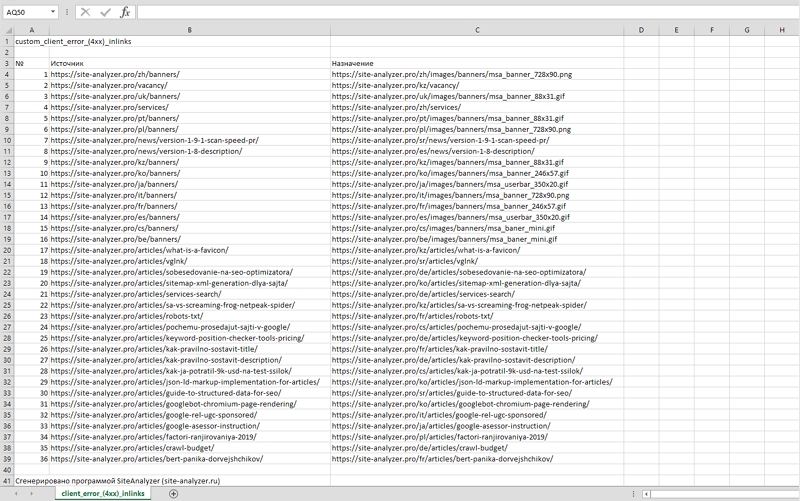Click source cell articles/google-asessor-instruction/

pyautogui.click(x=189, y=426)
